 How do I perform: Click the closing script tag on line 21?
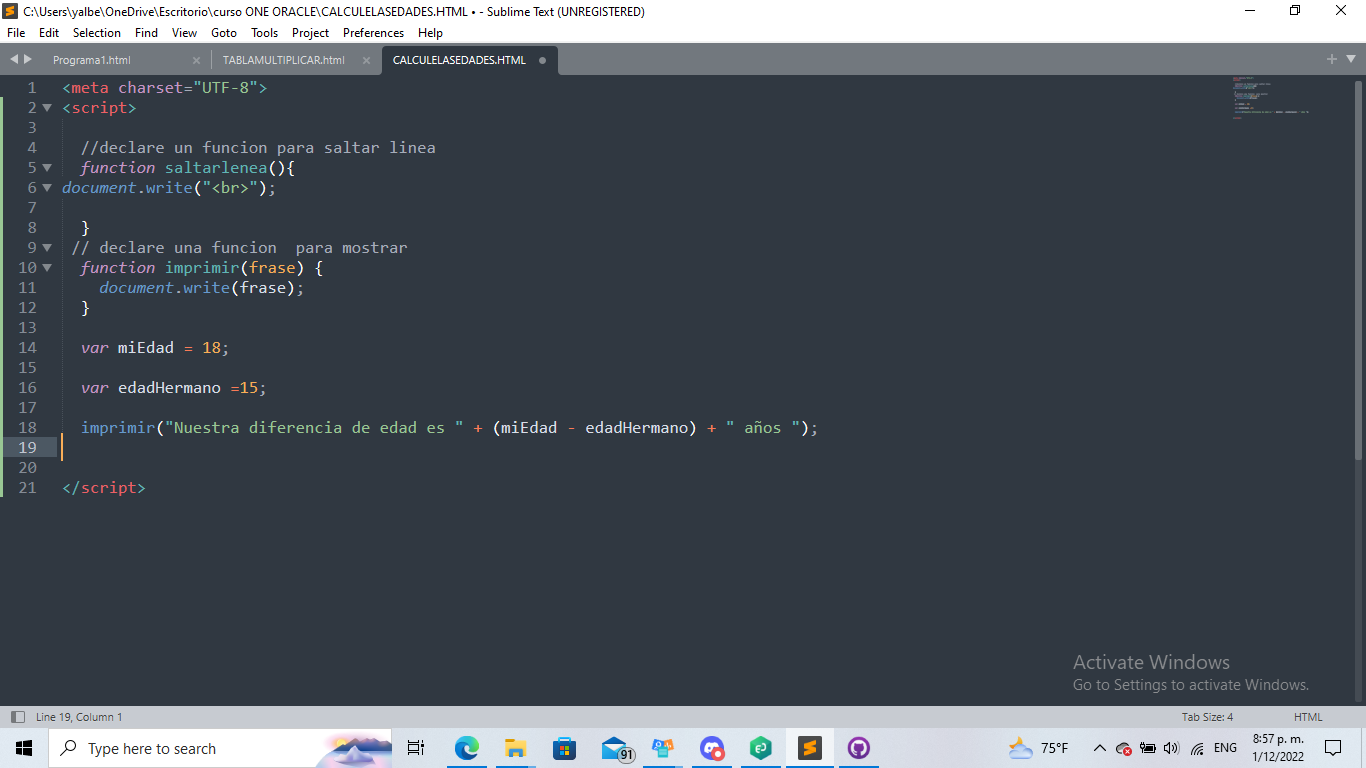point(104,488)
